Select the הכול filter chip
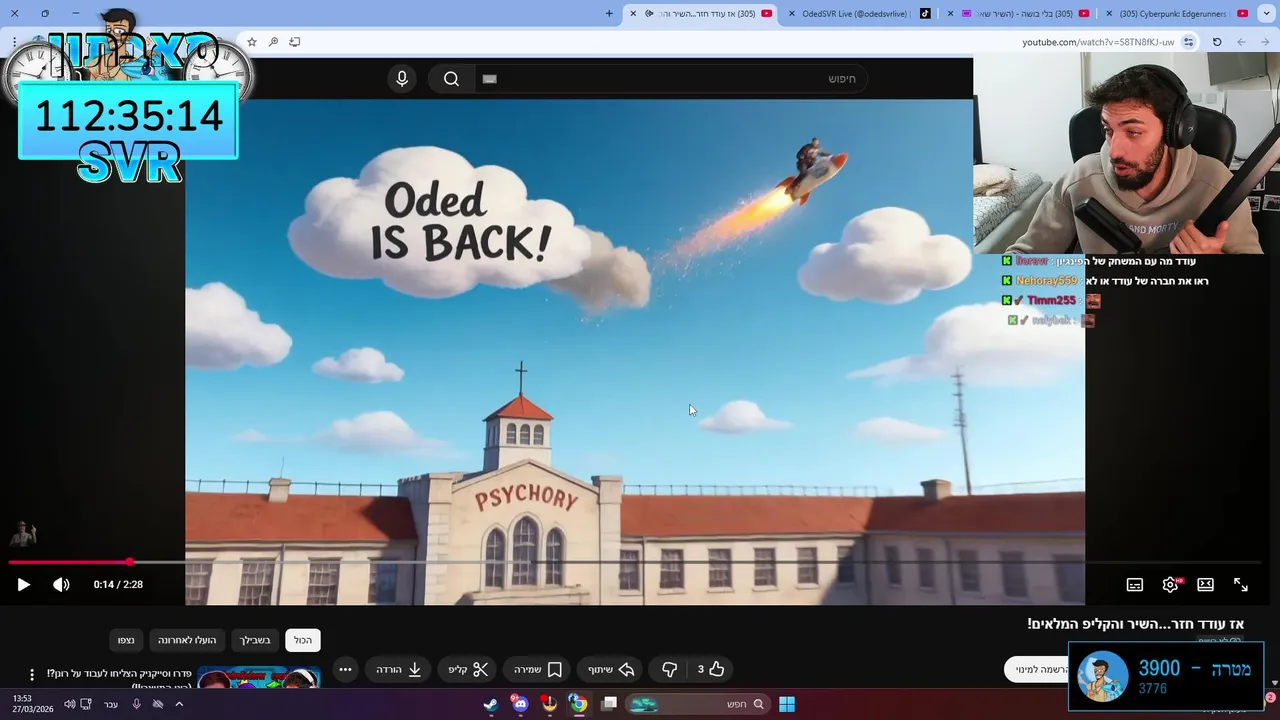Screen dimensions: 1280x720 303,640
